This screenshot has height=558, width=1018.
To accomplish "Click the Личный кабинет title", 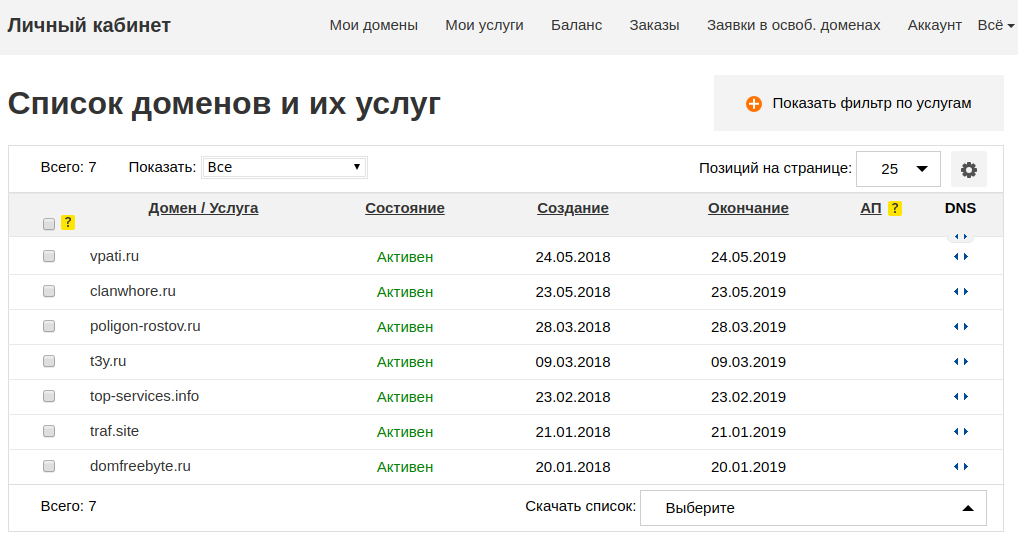I will [x=89, y=25].
